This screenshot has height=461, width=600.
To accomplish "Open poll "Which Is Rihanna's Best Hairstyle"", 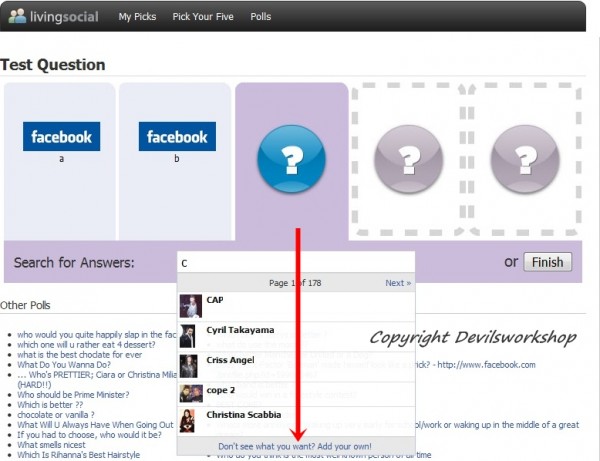I will (78, 455).
